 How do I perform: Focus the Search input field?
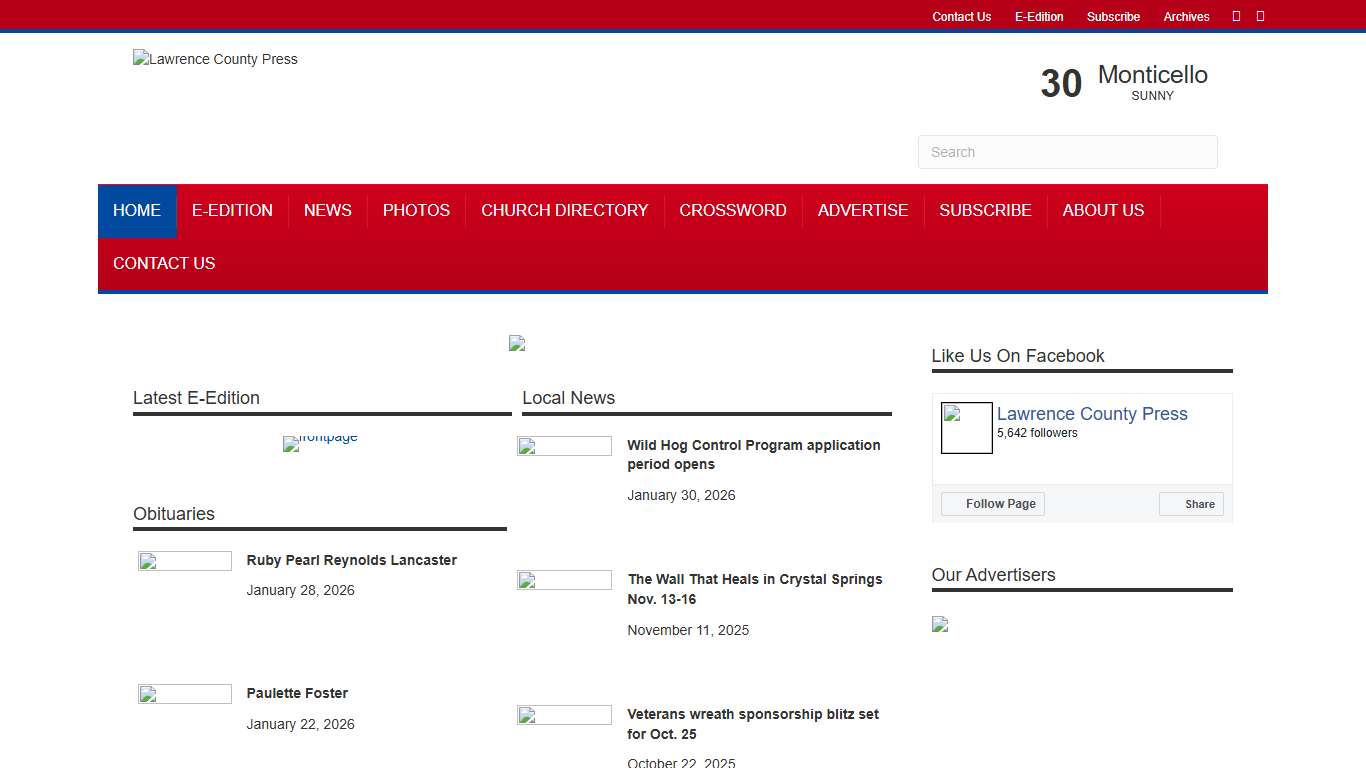tap(1067, 152)
